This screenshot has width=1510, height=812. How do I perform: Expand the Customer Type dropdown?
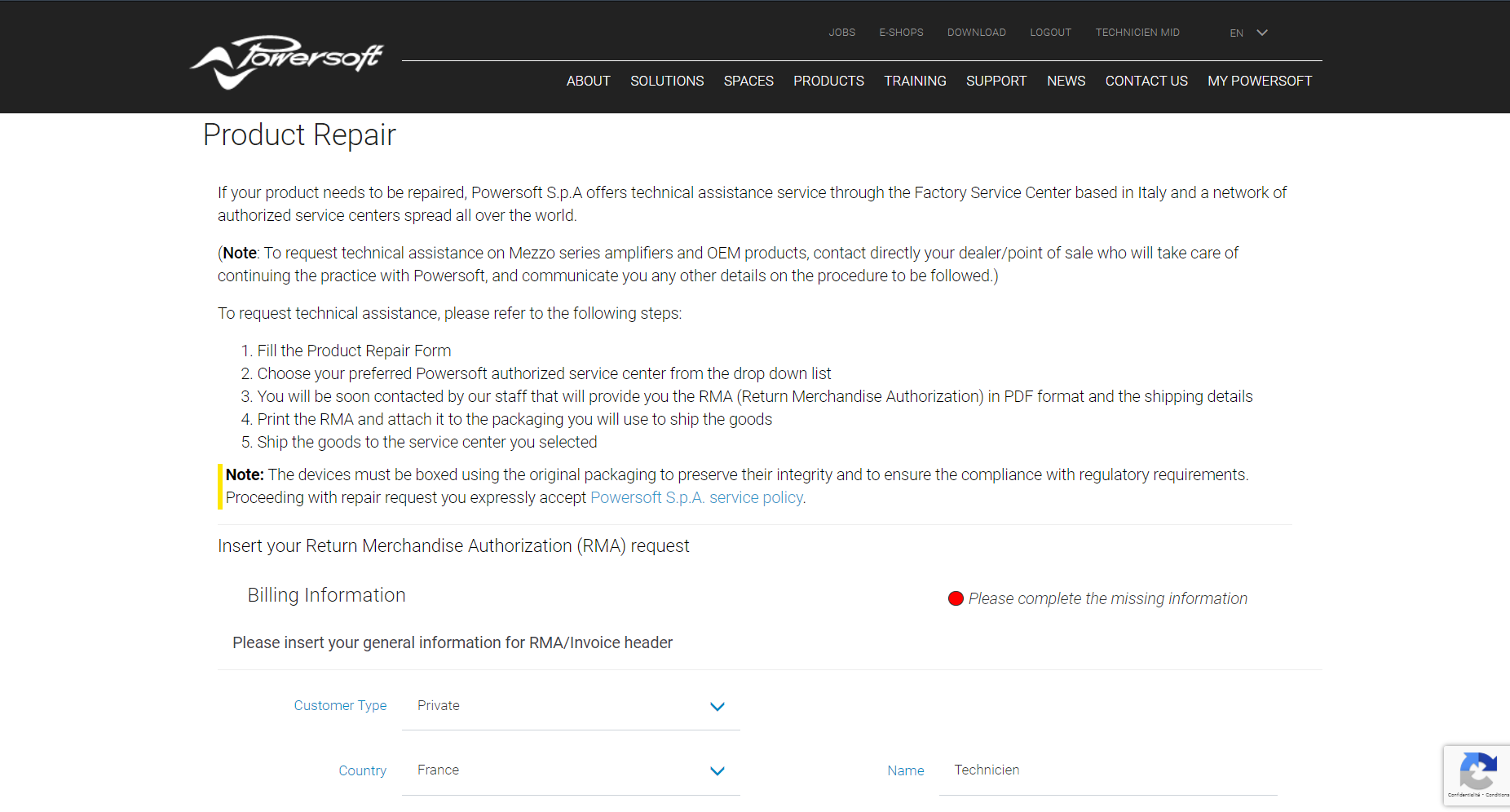point(571,706)
